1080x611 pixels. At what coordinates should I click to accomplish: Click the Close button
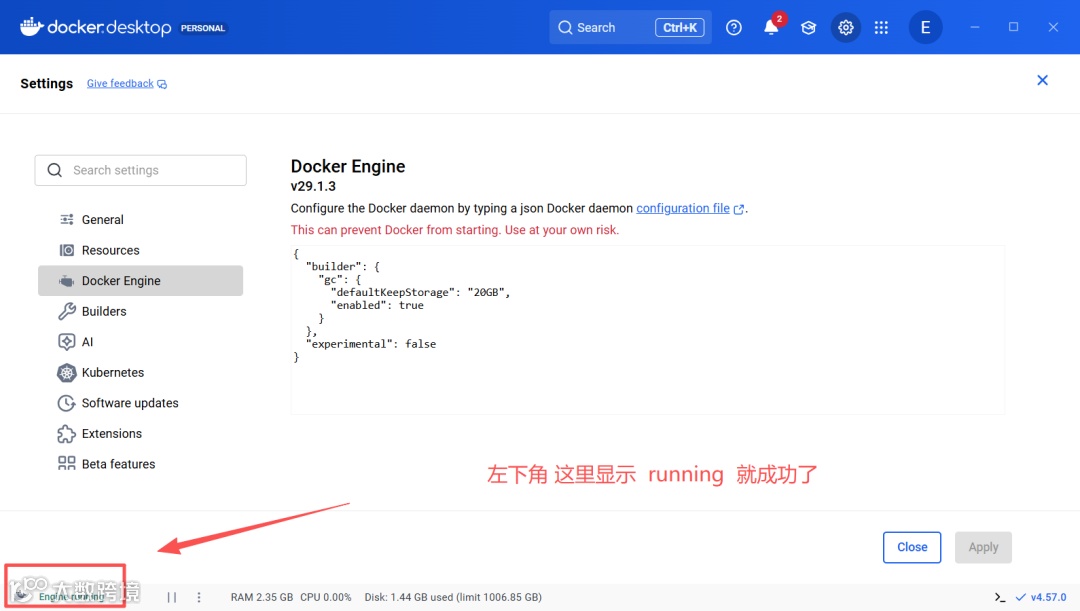coord(912,547)
